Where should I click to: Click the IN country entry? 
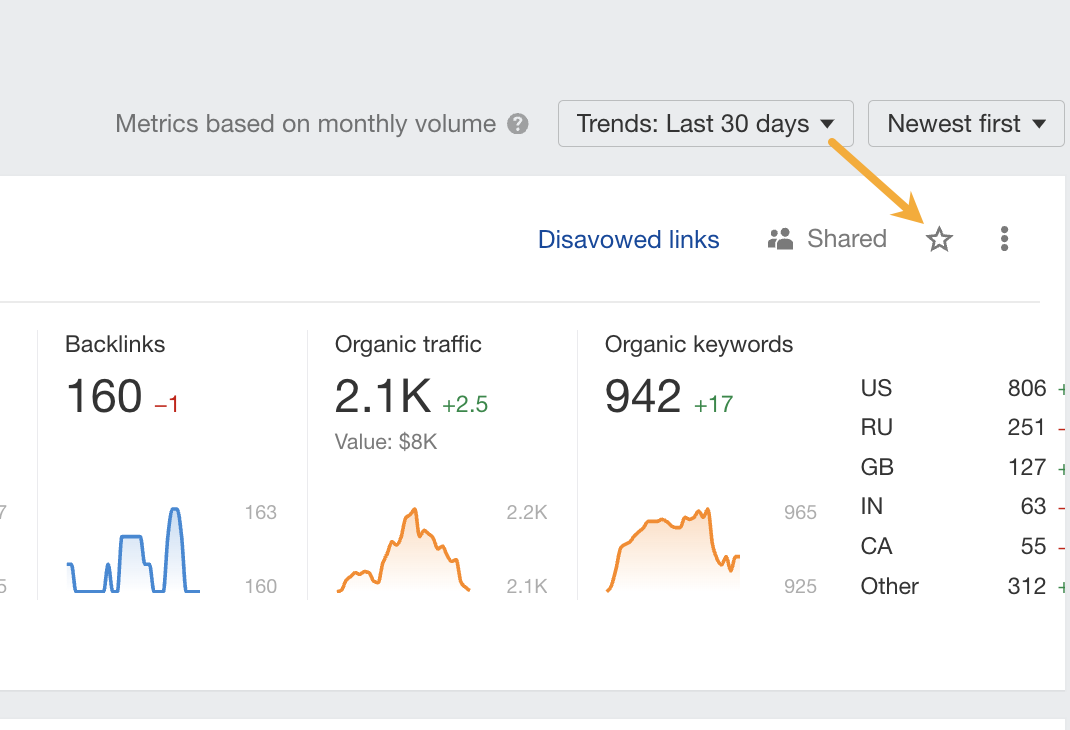(950, 506)
